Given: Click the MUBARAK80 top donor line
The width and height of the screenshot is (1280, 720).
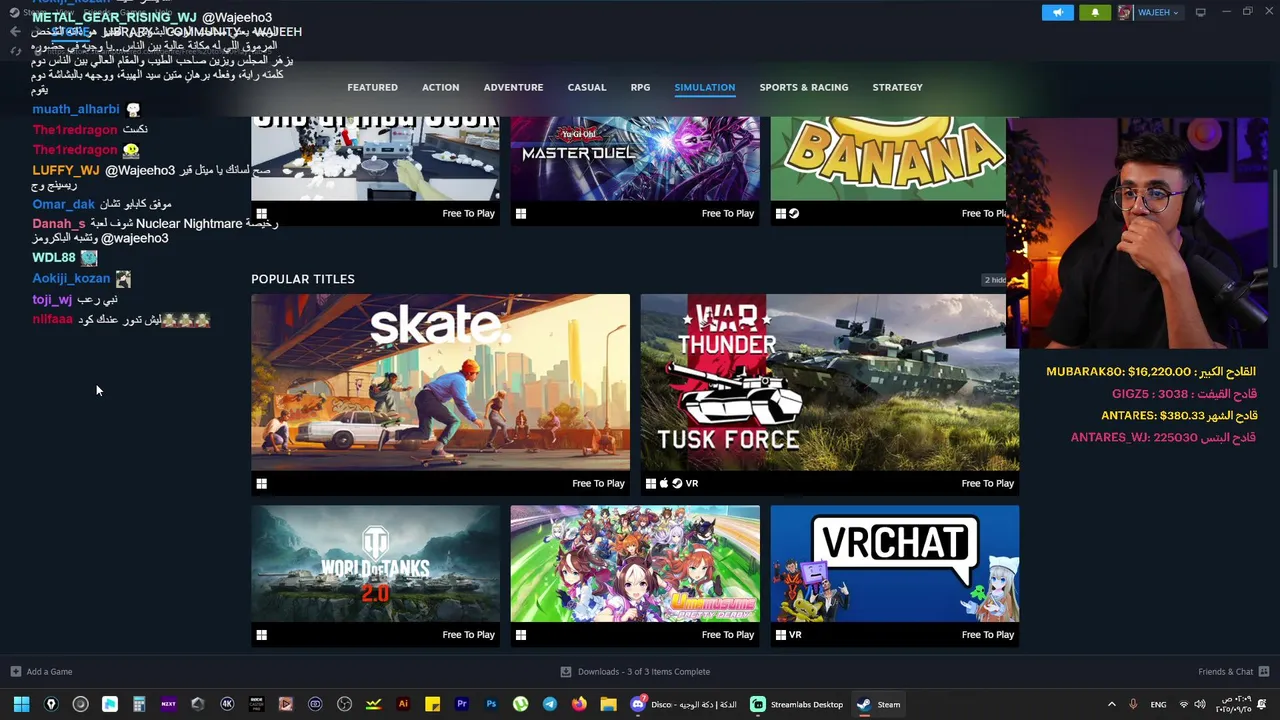Looking at the screenshot, I should 1151,371.
